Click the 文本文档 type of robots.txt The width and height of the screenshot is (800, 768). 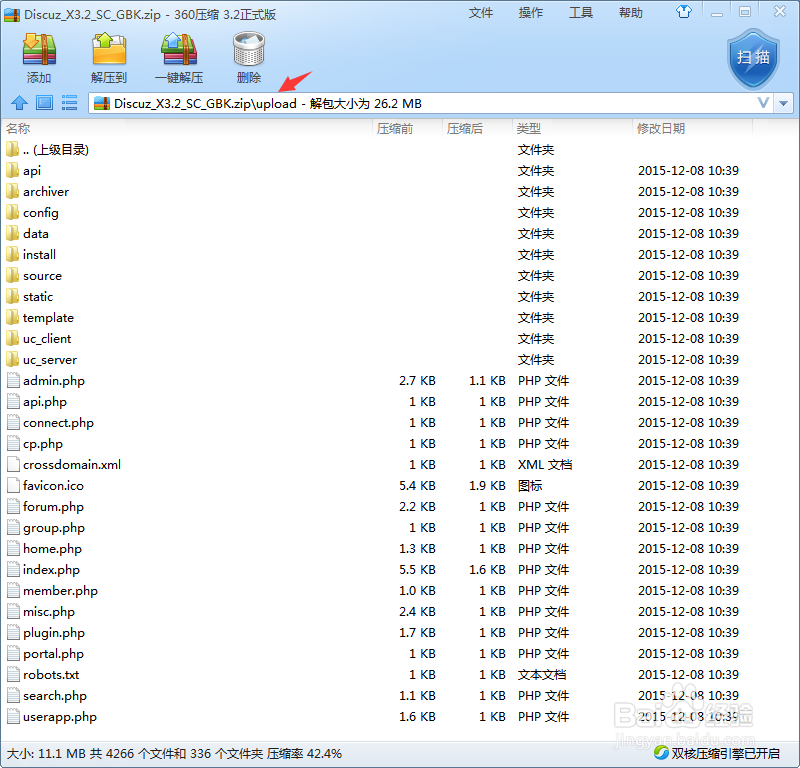click(x=542, y=675)
